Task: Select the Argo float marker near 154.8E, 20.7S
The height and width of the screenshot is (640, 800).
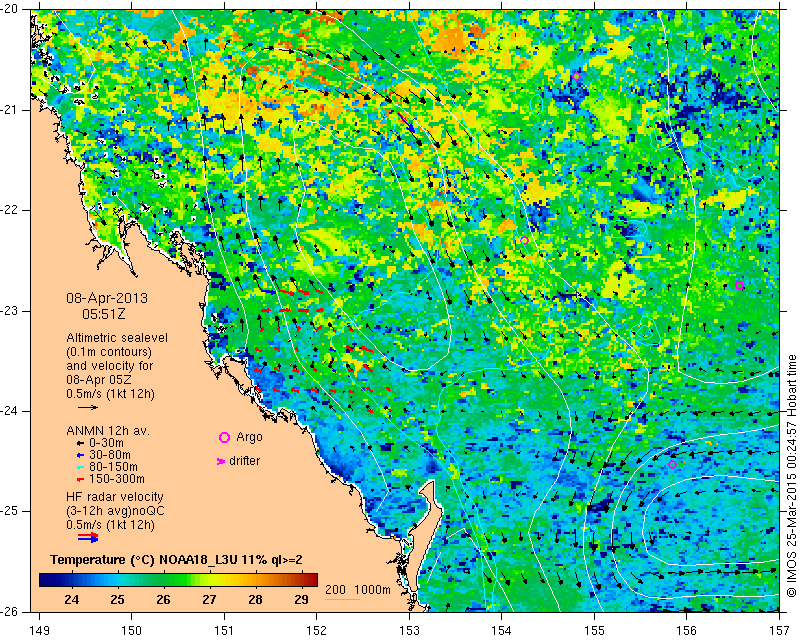Action: [x=576, y=77]
